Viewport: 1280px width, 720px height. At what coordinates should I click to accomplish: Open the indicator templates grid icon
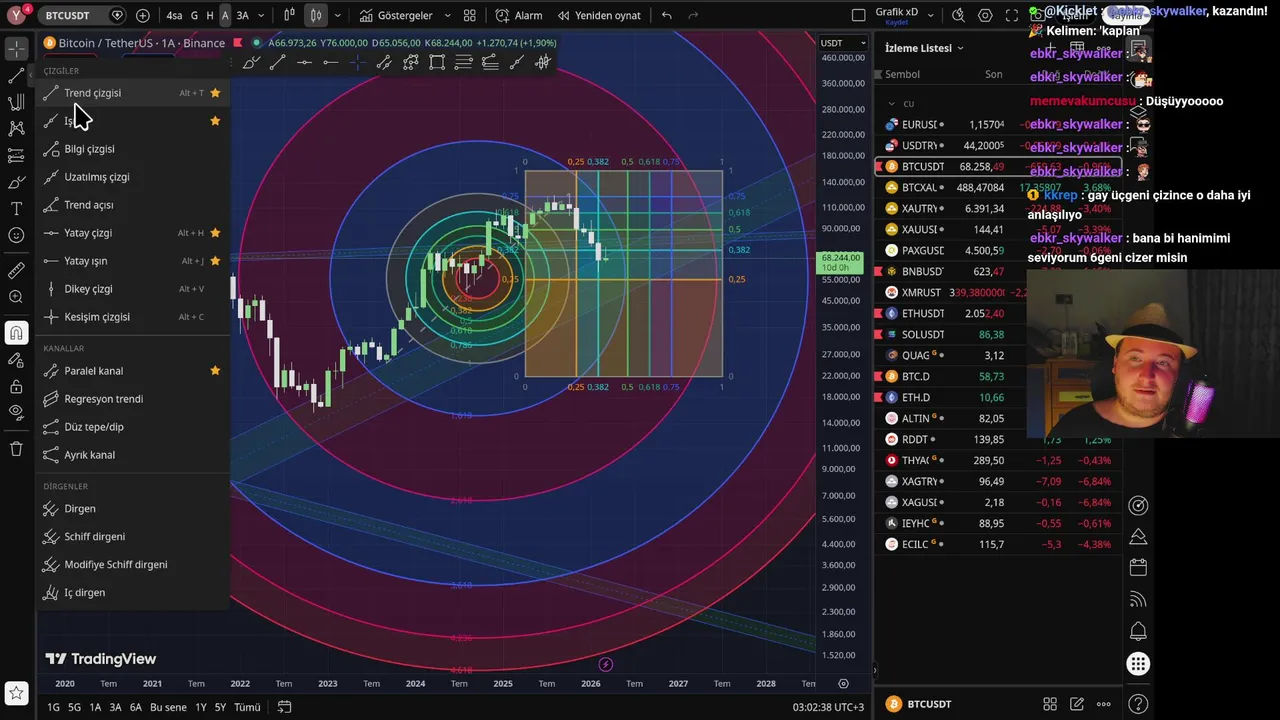[x=469, y=15]
